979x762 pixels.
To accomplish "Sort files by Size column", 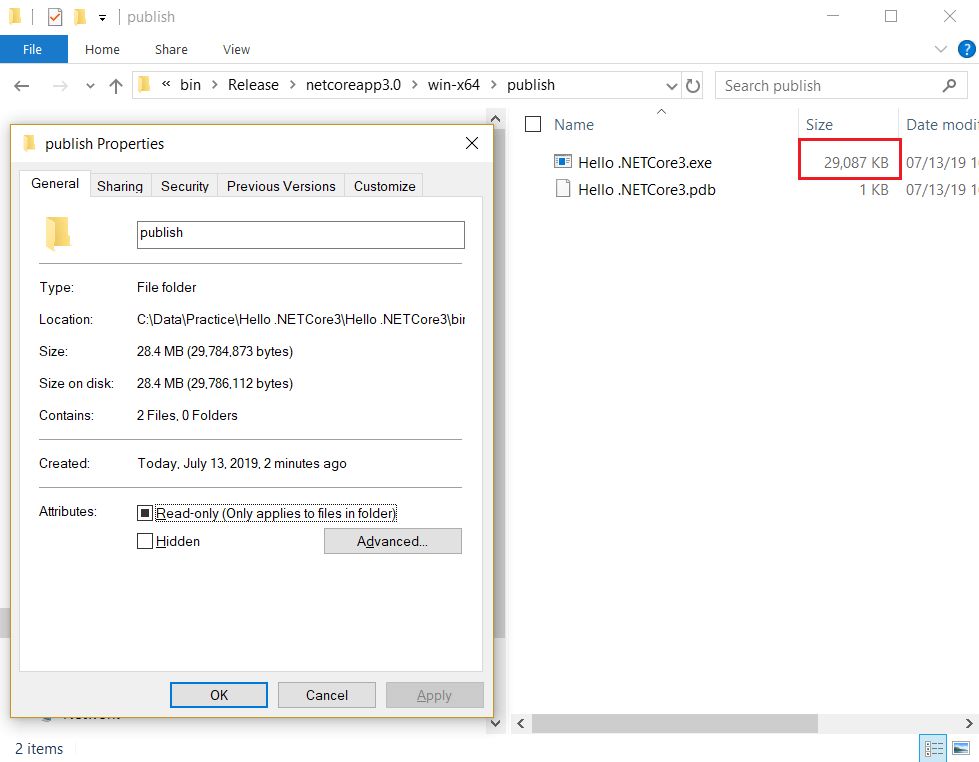I will pos(819,124).
